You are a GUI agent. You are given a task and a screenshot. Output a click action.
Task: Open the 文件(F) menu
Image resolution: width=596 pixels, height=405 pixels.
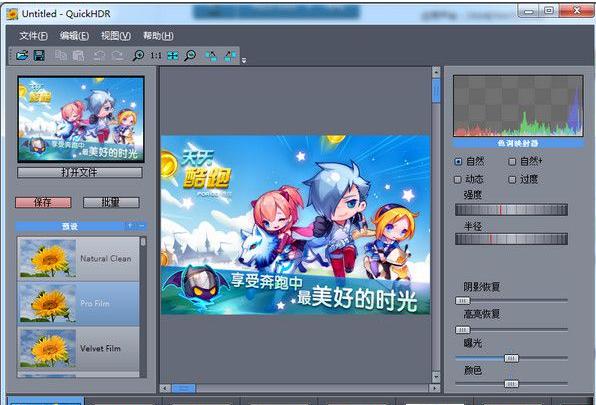[x=33, y=36]
